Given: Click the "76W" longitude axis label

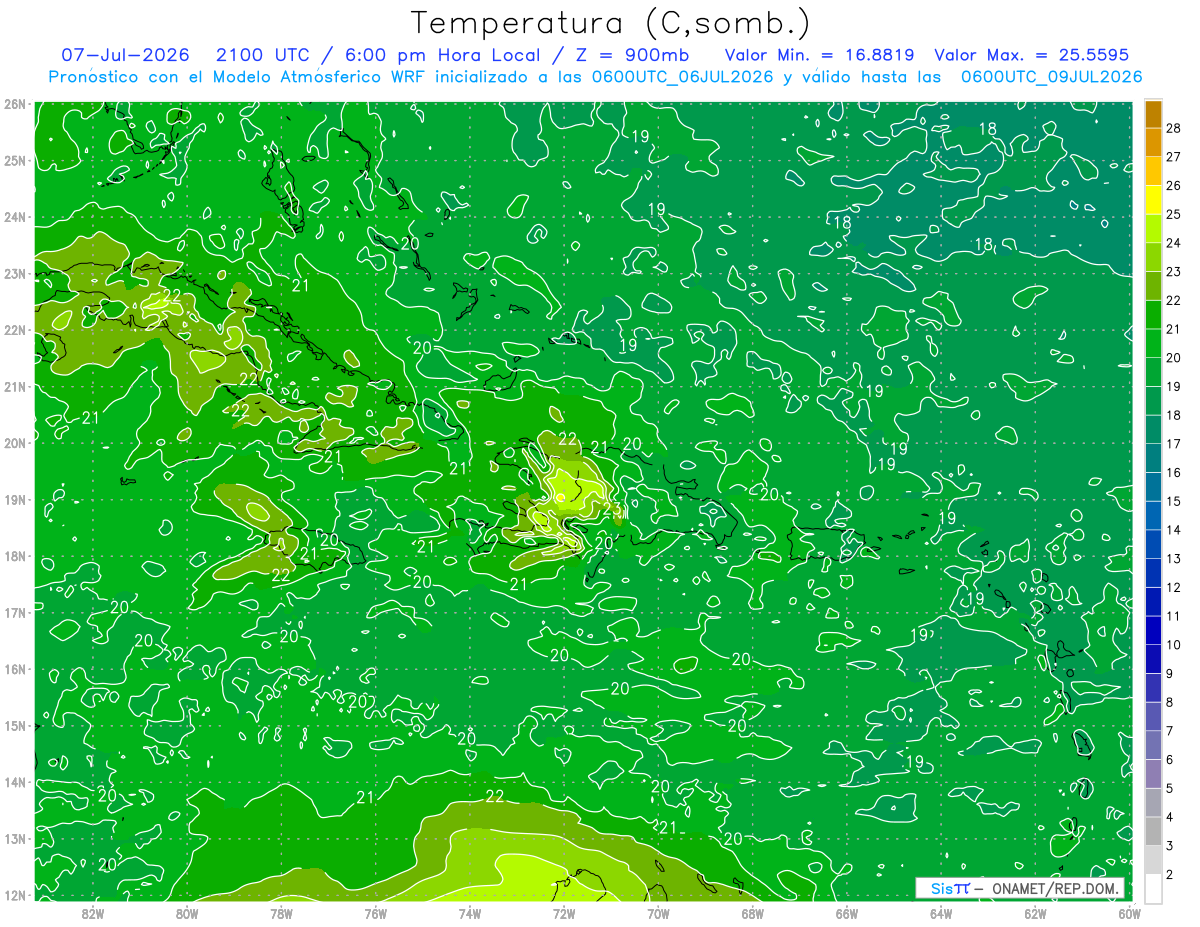Looking at the screenshot, I should click(x=375, y=913).
